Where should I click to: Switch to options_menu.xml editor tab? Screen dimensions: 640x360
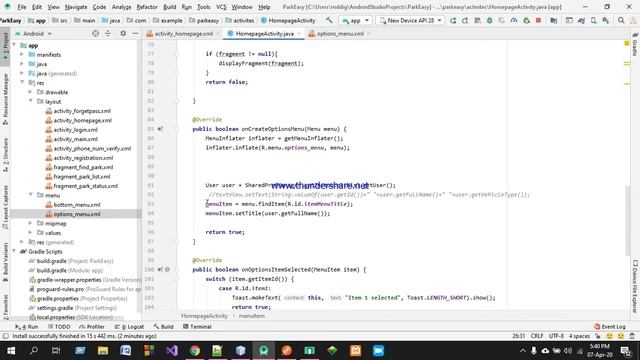340,33
